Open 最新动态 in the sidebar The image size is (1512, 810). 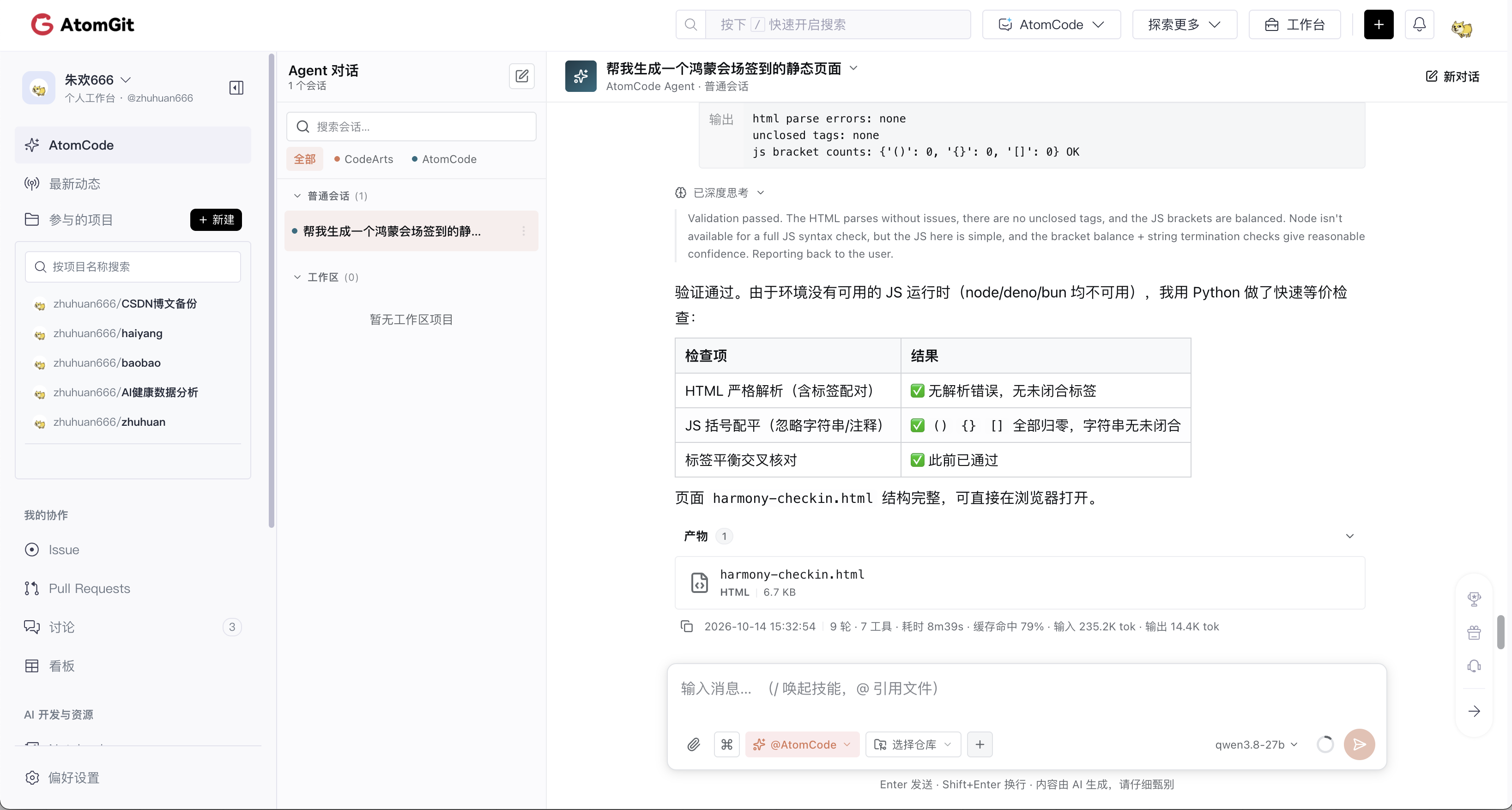coord(133,184)
